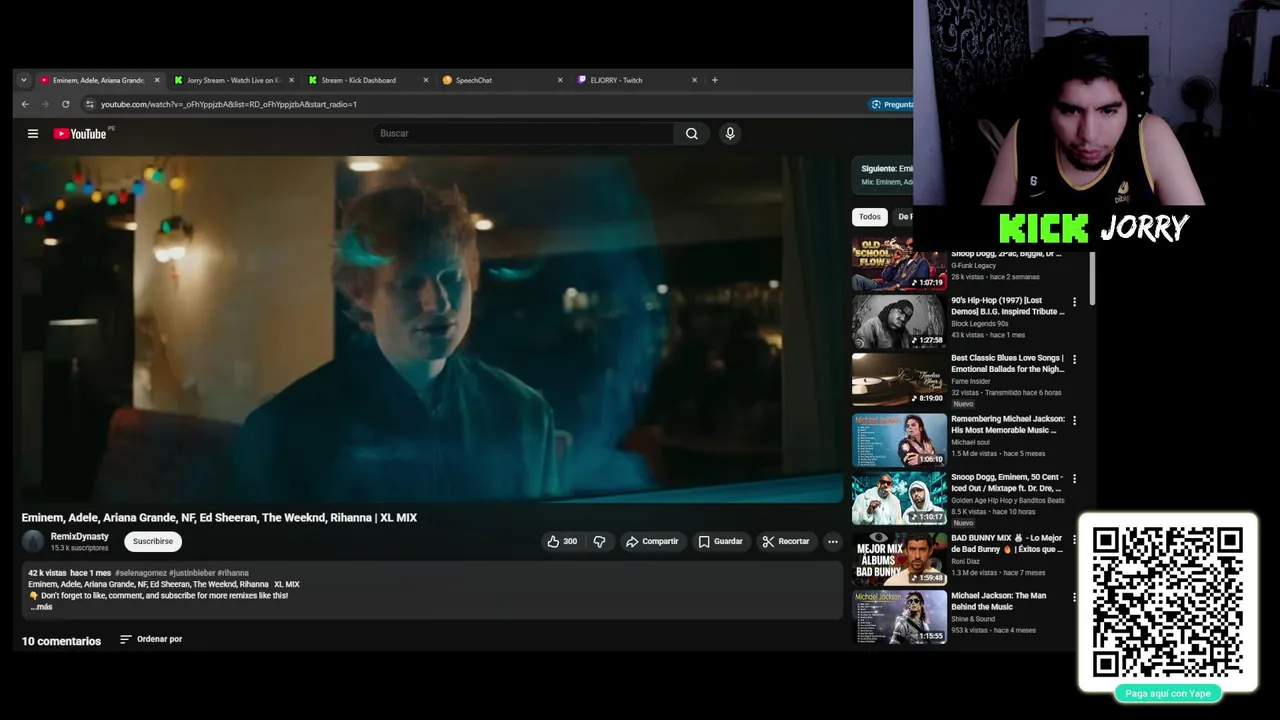Click the 10 comentarios heading

(x=61, y=641)
